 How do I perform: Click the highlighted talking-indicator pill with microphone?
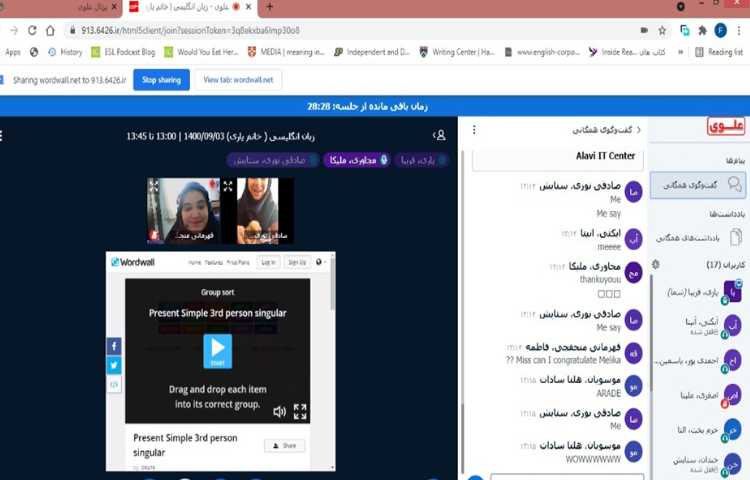click(357, 160)
